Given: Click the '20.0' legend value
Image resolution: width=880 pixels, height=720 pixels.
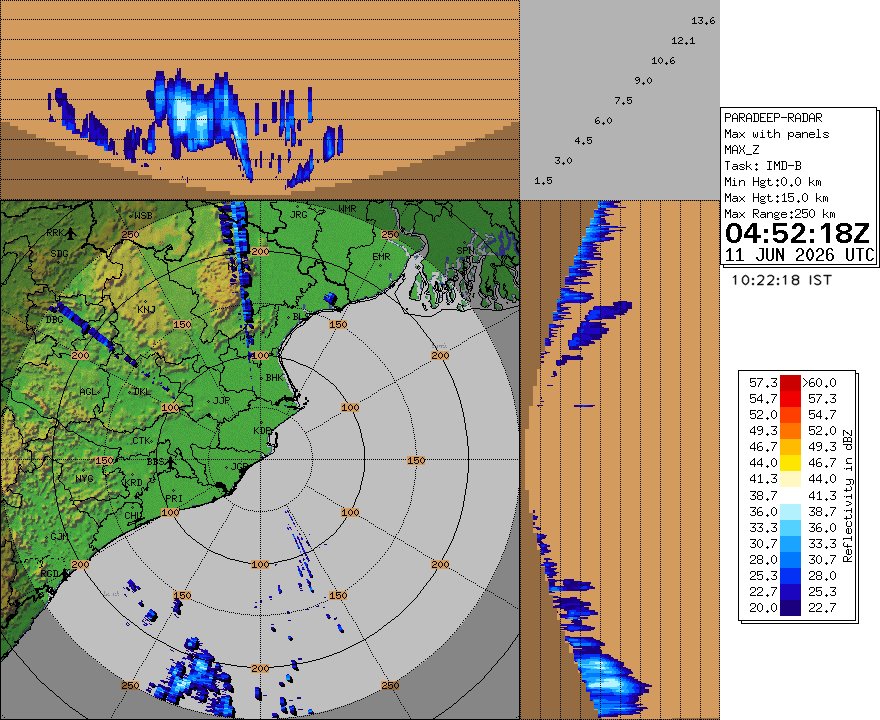Looking at the screenshot, I should pyautogui.click(x=763, y=608).
